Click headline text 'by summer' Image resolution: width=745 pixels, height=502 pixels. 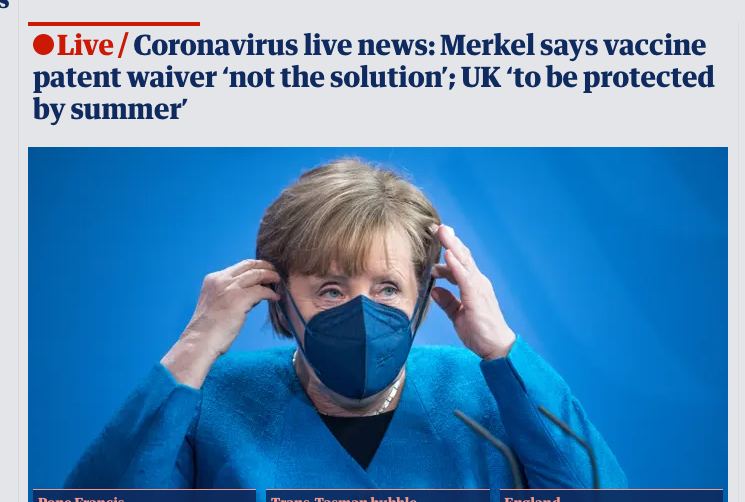pyautogui.click(x=110, y=110)
